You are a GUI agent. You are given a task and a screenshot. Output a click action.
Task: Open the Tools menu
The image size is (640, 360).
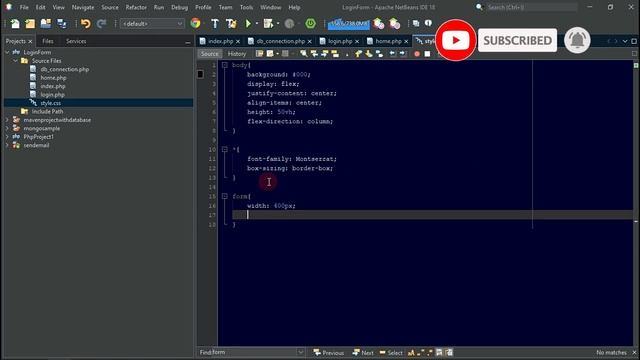(x=246, y=7)
